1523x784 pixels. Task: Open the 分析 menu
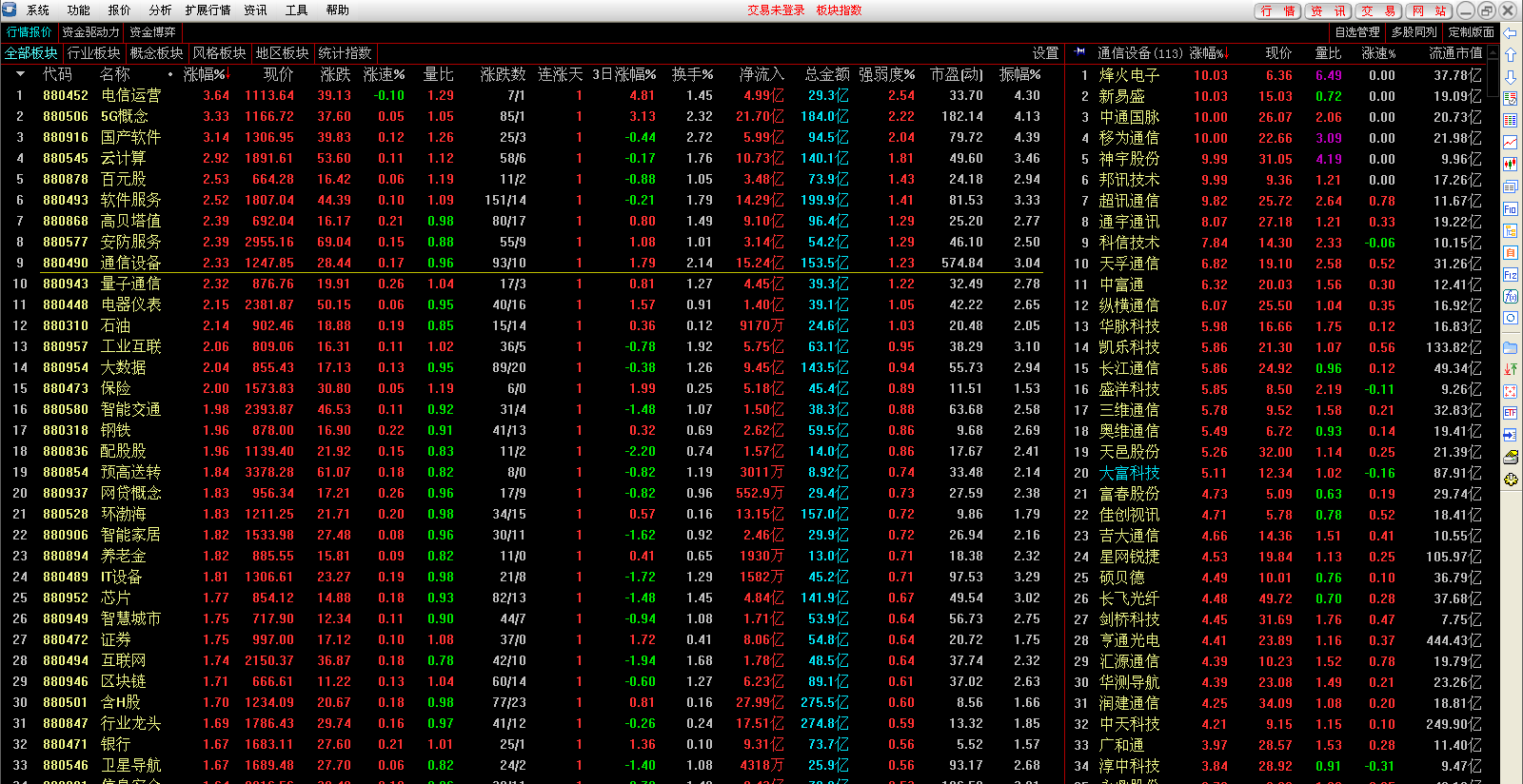[x=161, y=10]
